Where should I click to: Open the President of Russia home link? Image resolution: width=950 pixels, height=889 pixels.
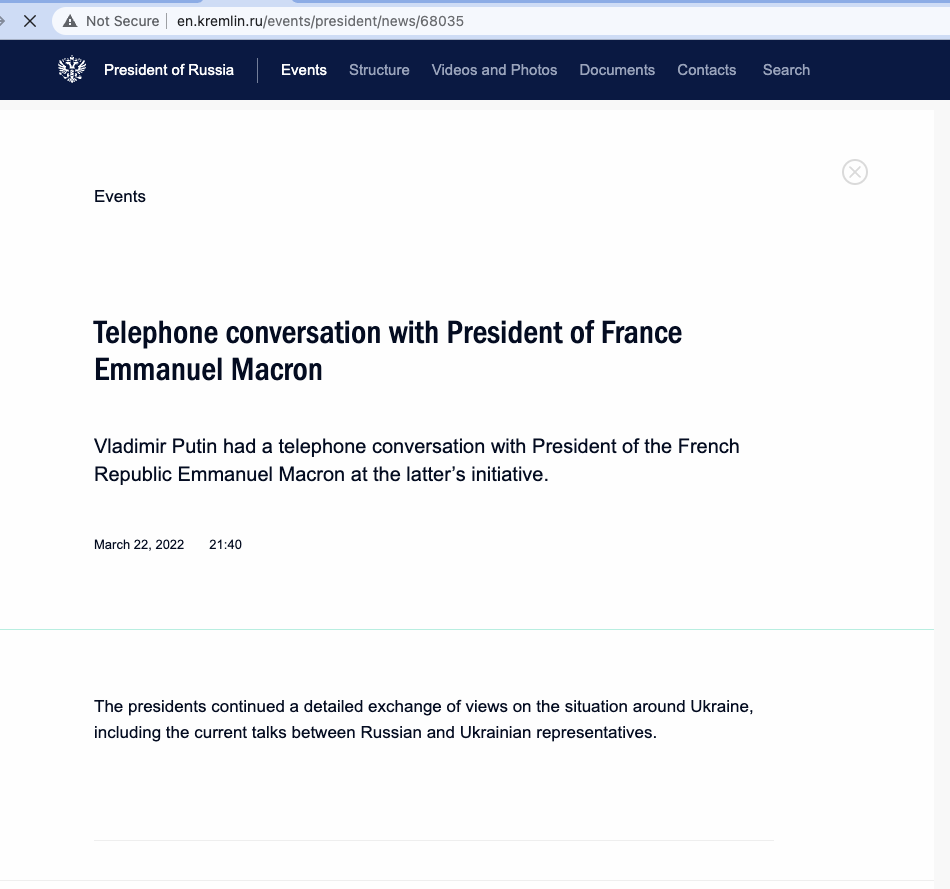(x=169, y=70)
